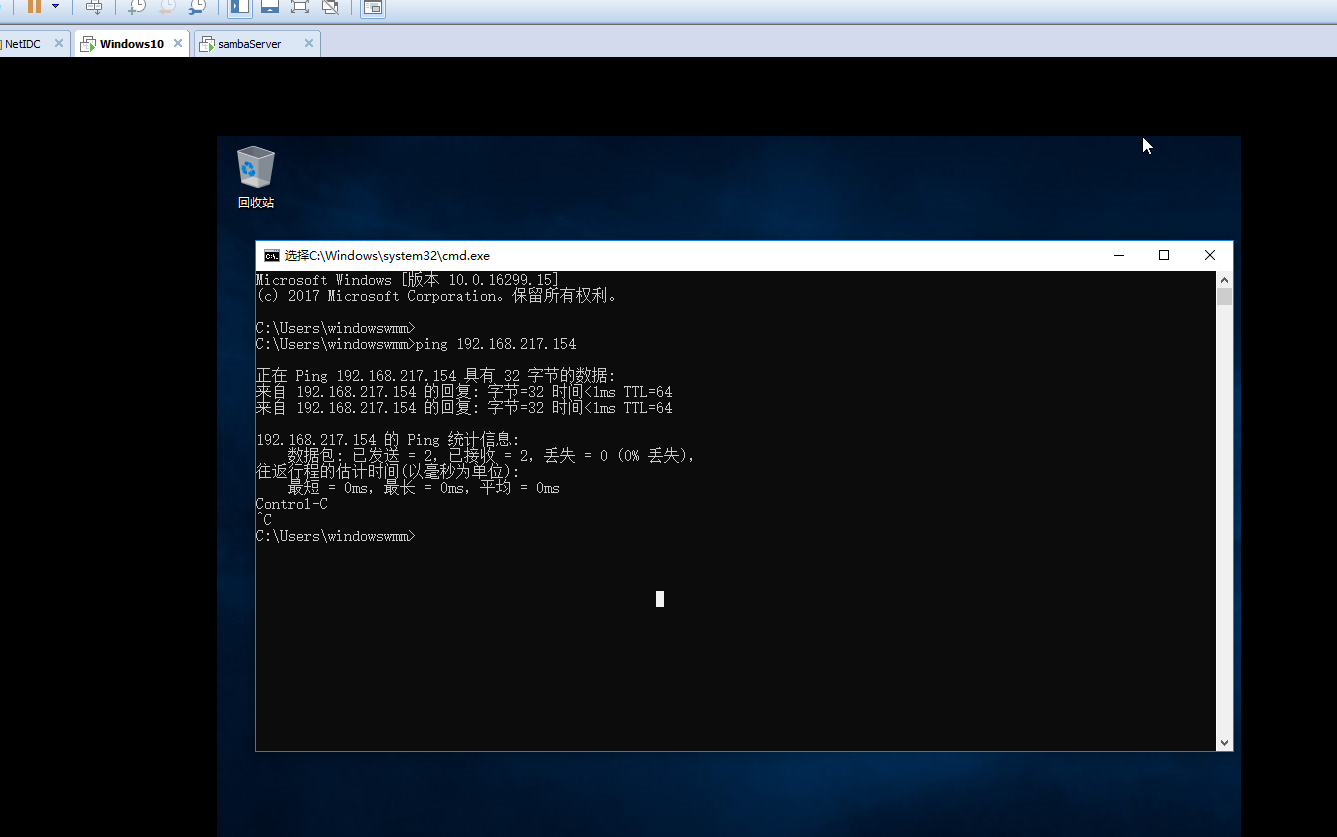Open the power options dropdown arrow
1337x837 pixels.
pos(55,6)
